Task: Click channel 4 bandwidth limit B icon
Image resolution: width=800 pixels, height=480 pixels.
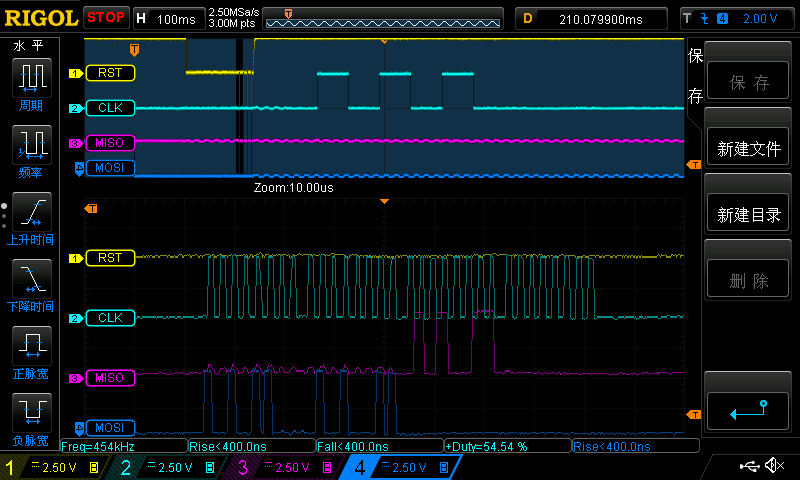Action: [x=444, y=467]
